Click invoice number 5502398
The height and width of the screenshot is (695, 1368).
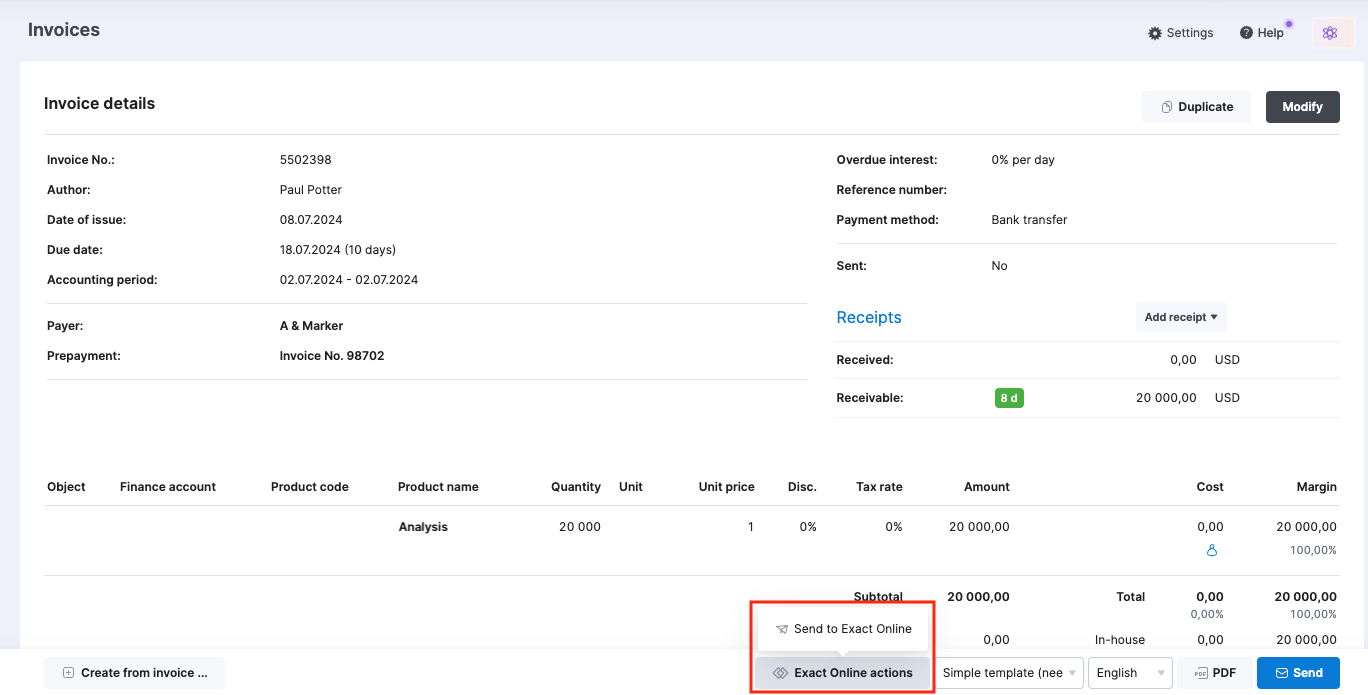[x=306, y=160]
